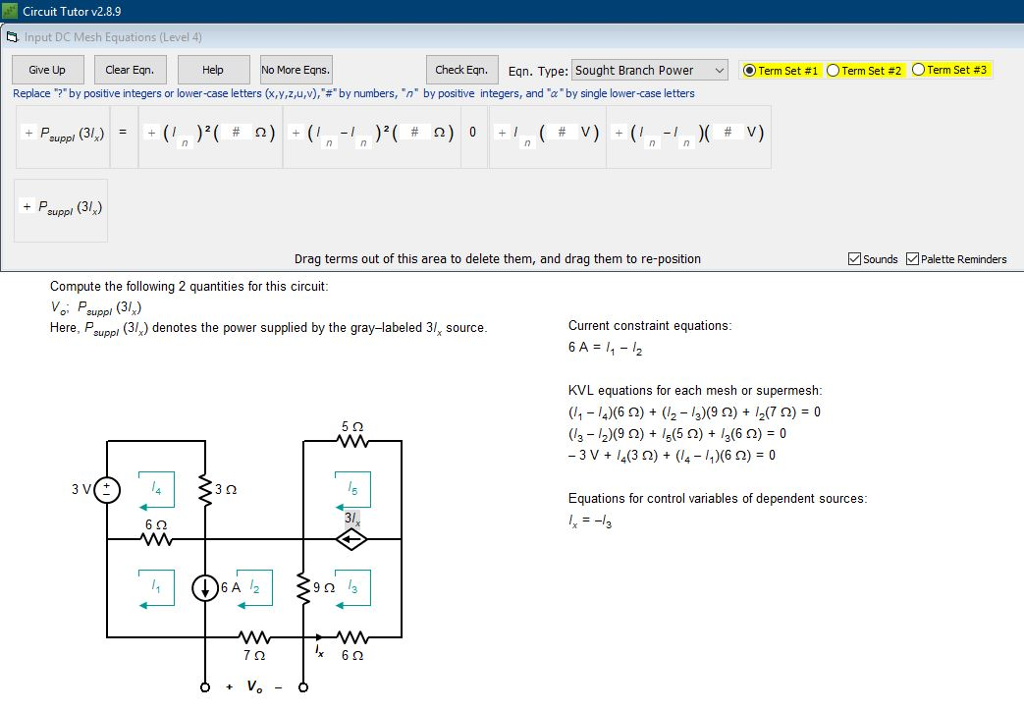Select the mesh current I5 arrow box
The height and width of the screenshot is (712, 1024).
pos(352,489)
